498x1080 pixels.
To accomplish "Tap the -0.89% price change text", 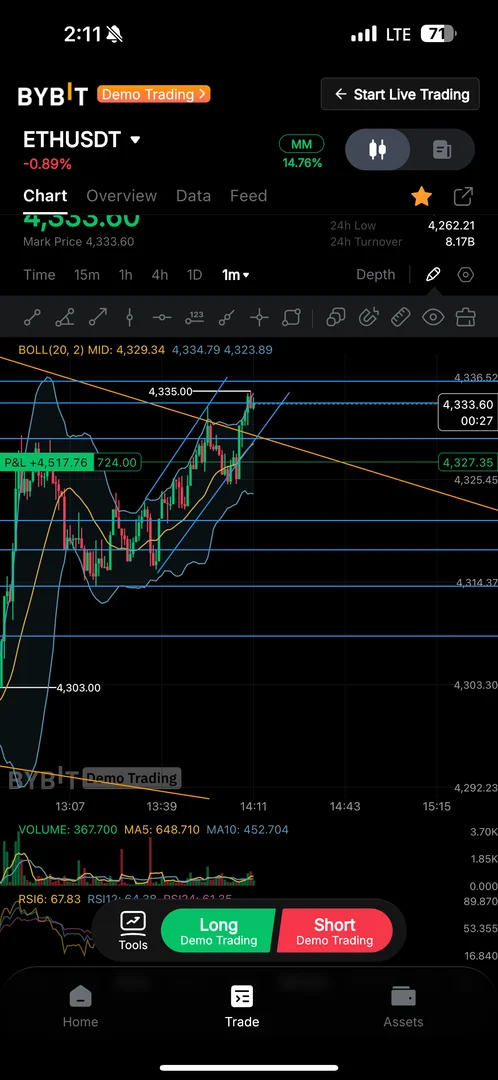I will click(x=47, y=164).
